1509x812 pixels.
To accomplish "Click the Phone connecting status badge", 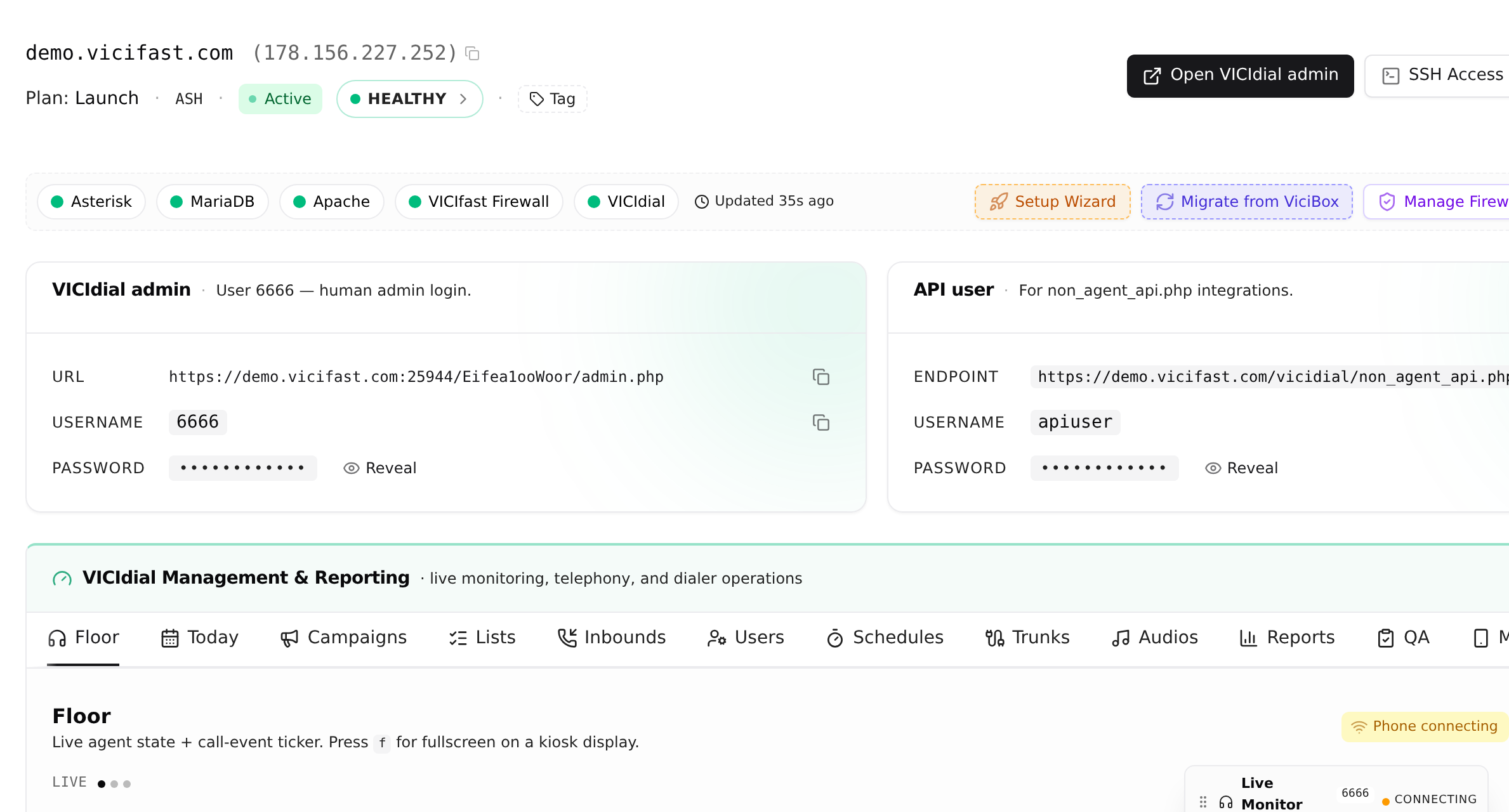I will pos(1425,726).
